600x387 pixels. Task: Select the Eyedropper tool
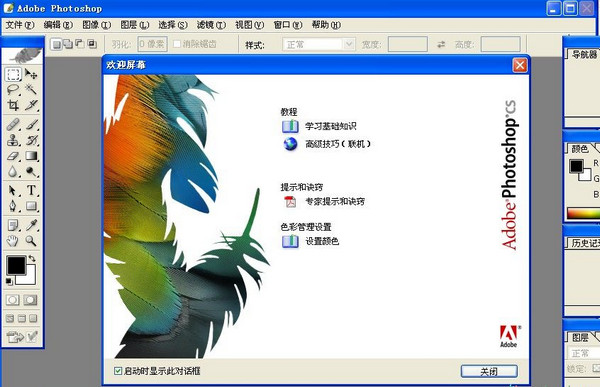click(31, 225)
